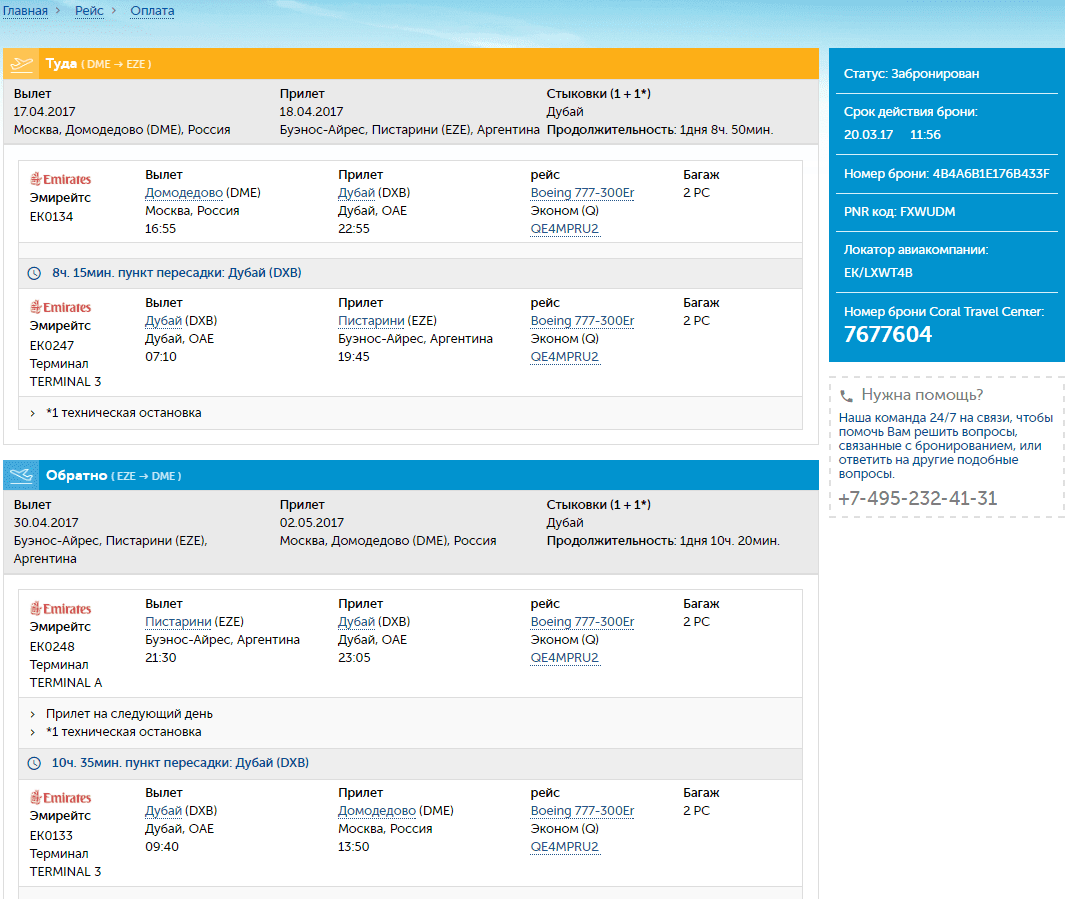Open Дубай arrival link for EK0248

357,621
